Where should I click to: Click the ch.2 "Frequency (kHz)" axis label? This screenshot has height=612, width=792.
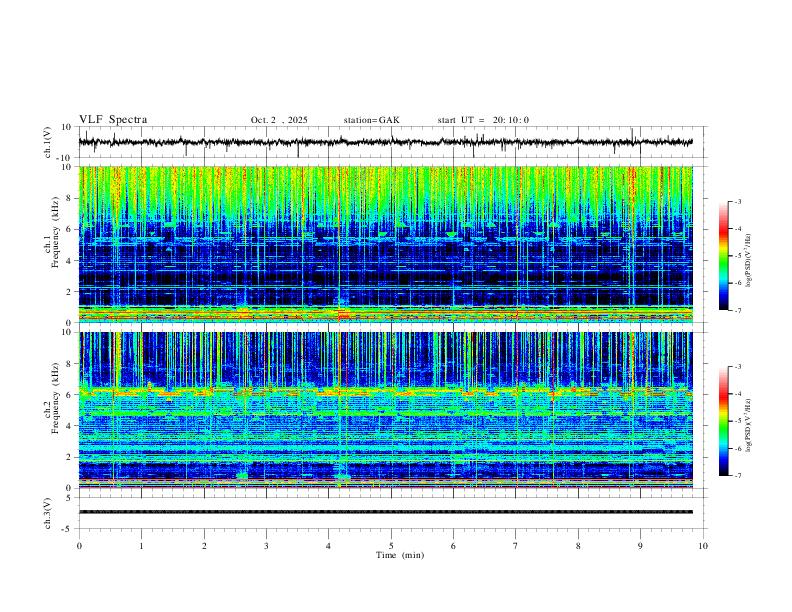click(x=55, y=398)
